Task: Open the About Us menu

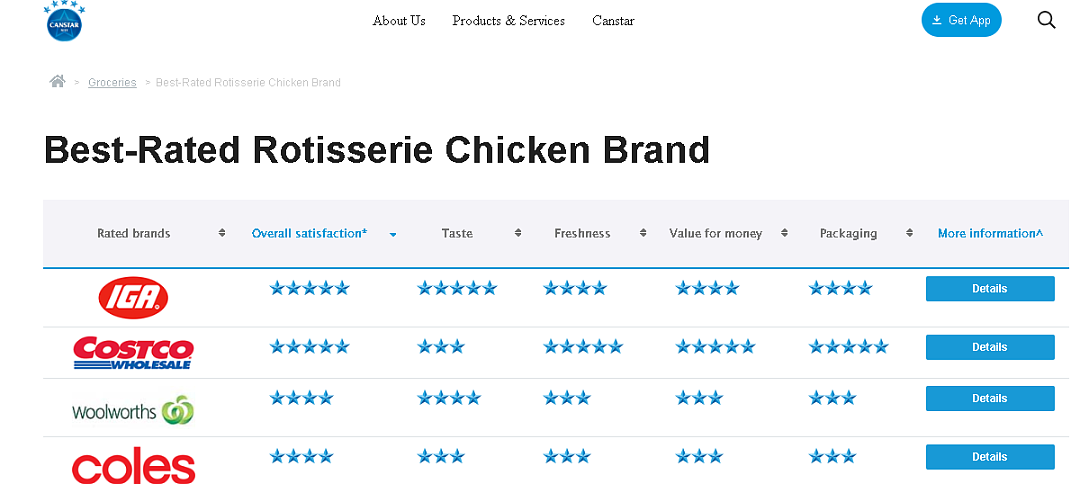Action: point(399,21)
